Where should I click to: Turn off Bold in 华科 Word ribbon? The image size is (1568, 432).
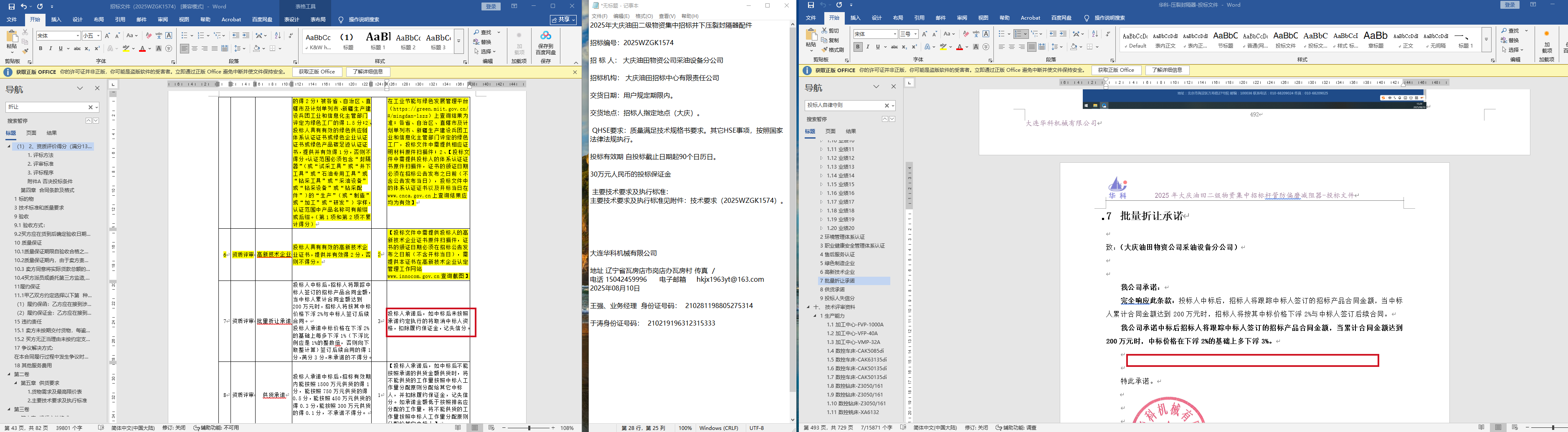tap(858, 47)
